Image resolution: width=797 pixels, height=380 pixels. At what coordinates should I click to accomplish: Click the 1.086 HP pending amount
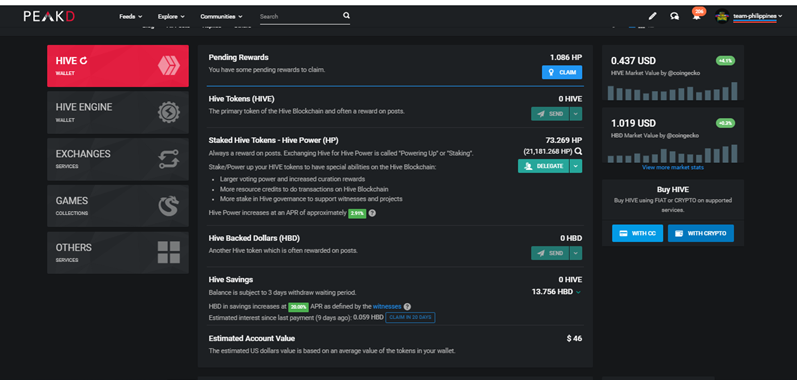pos(566,57)
